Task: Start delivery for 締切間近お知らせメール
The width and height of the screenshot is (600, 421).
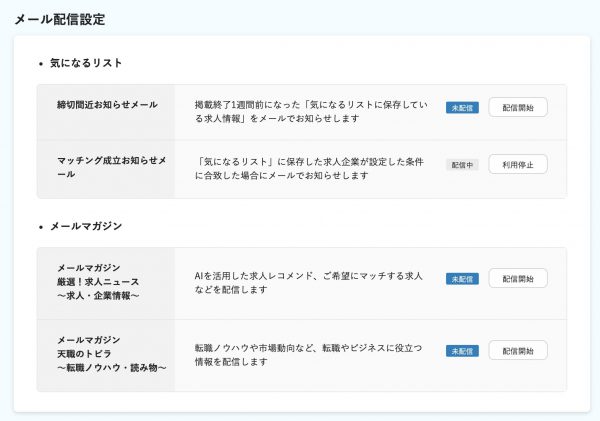Action: click(517, 107)
